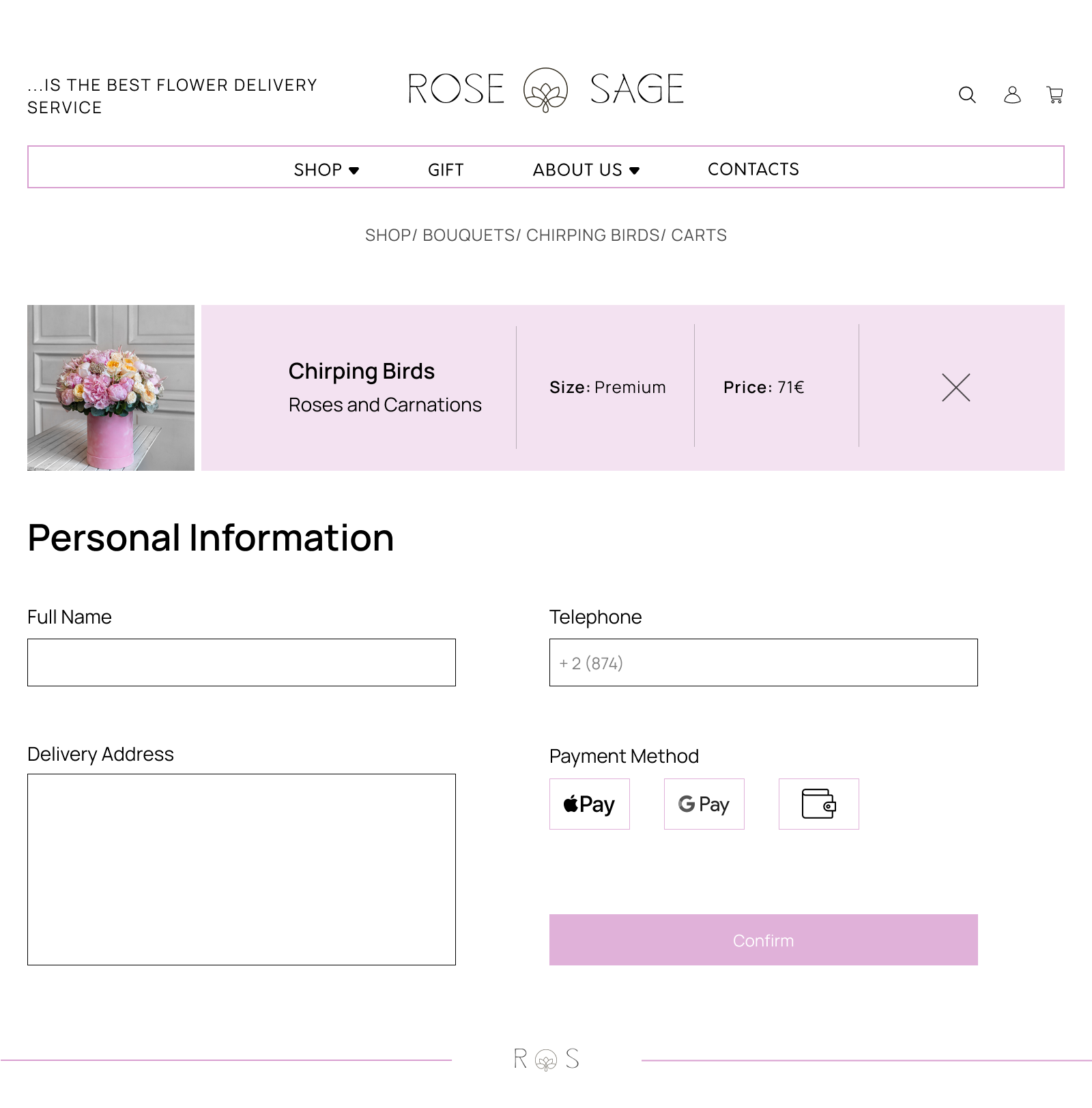Select the wallet payment icon
Screen dimensions: 1092x1108
pyautogui.click(x=819, y=804)
